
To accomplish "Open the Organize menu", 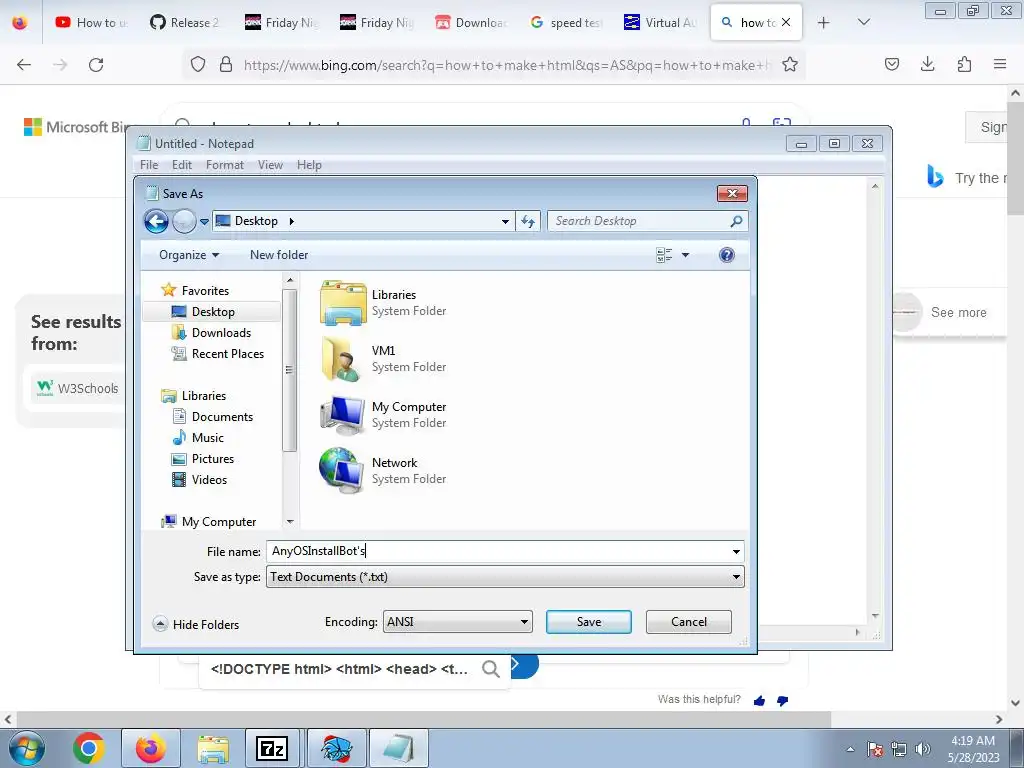I will [189, 255].
